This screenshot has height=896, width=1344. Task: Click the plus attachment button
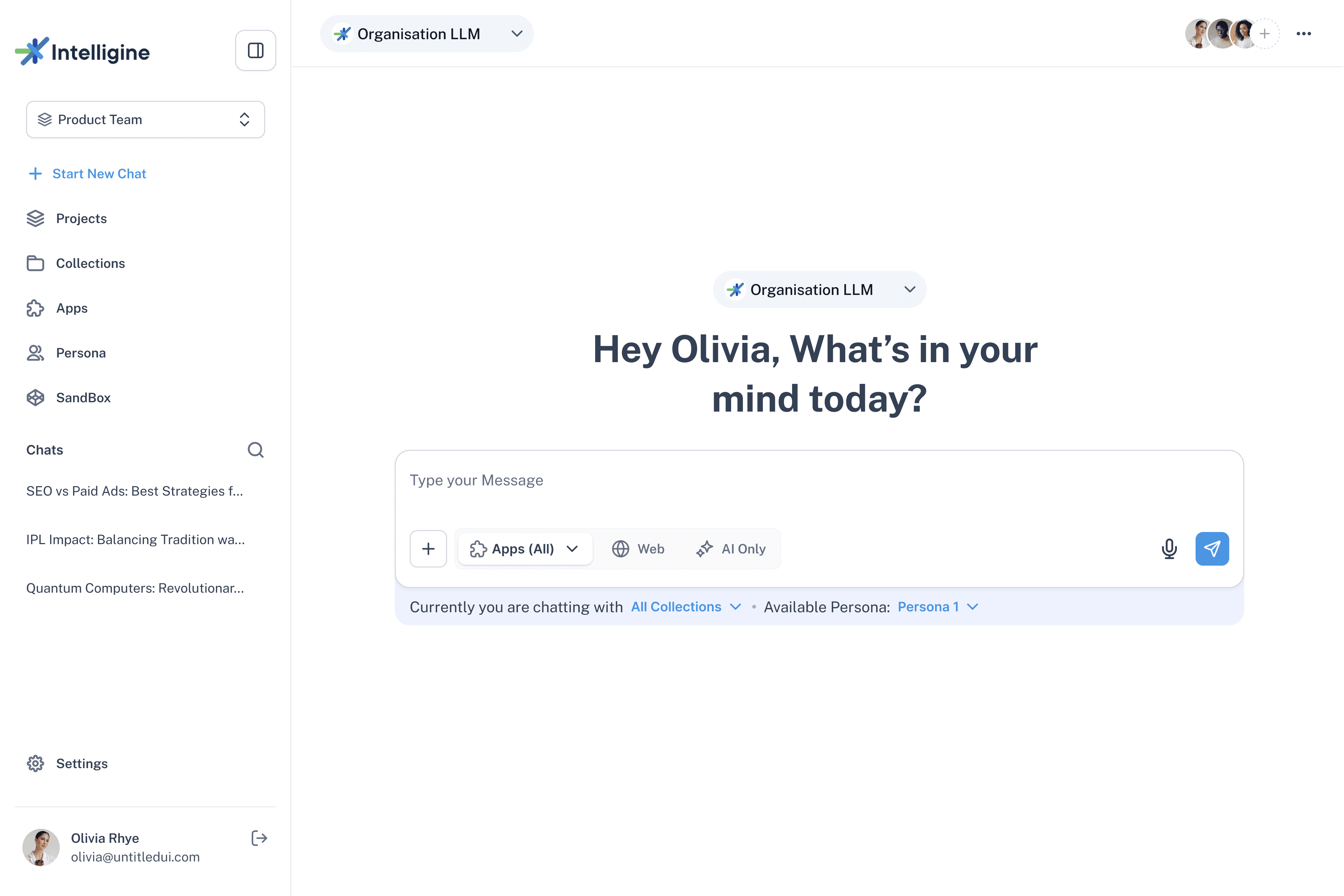[x=428, y=548]
